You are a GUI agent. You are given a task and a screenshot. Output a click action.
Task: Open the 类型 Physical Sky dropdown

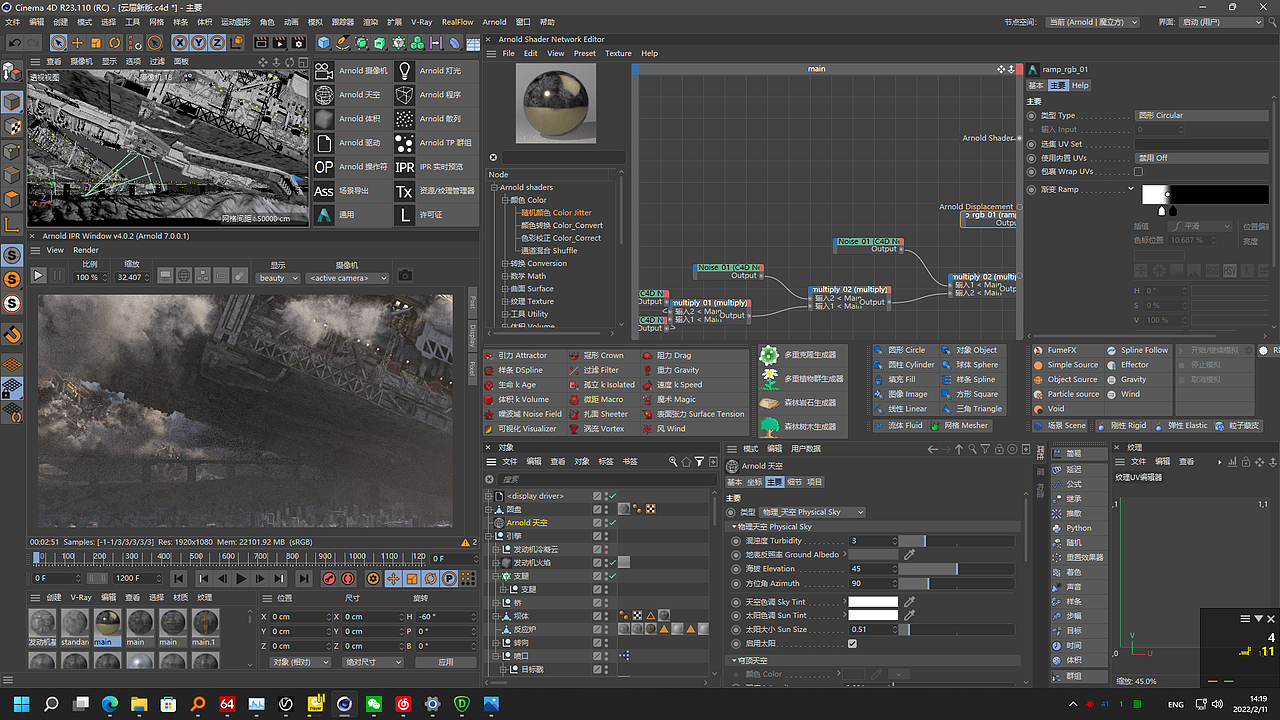812,512
